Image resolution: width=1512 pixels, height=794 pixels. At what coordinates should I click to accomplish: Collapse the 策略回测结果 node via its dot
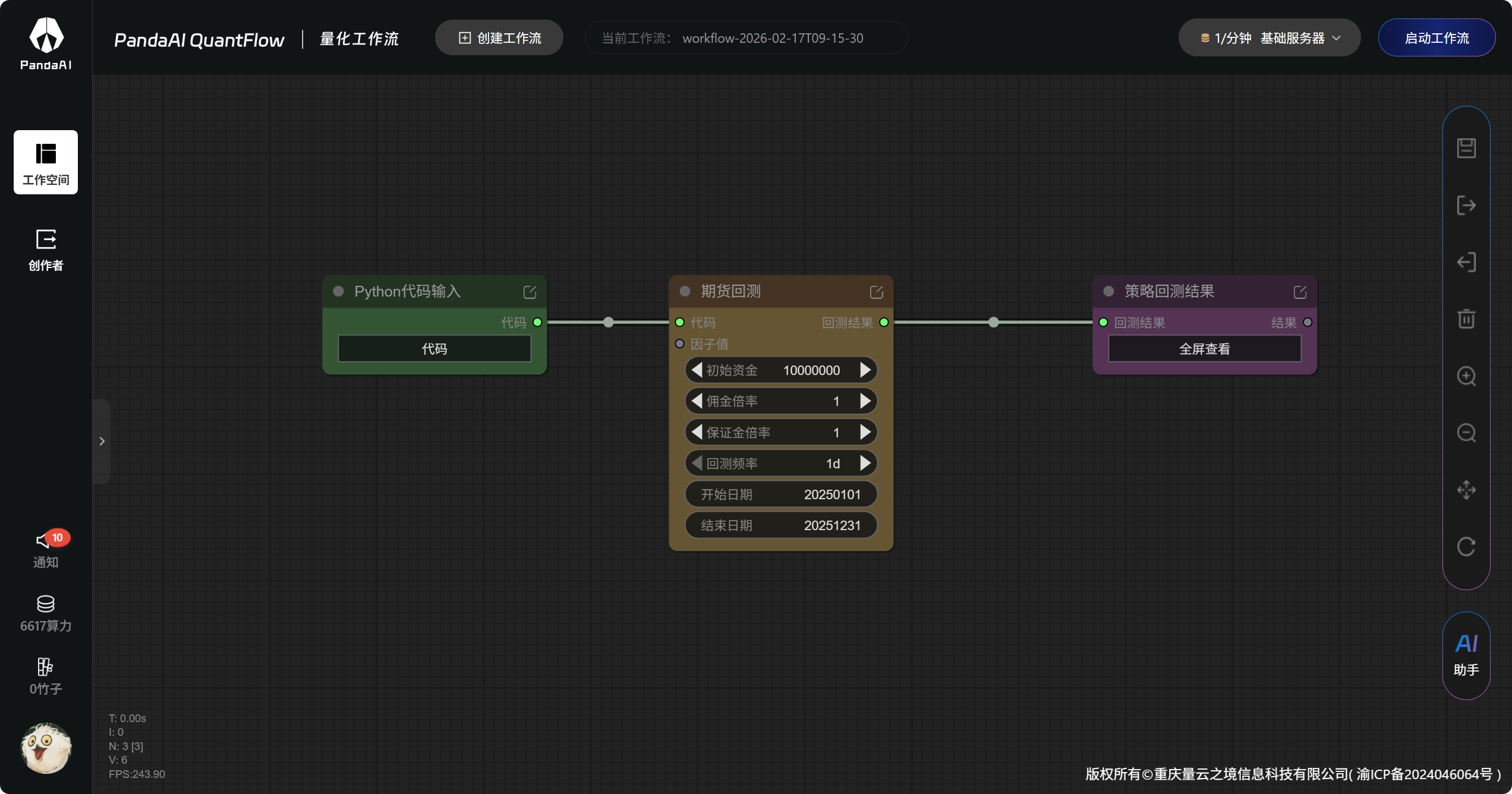coord(1108,291)
